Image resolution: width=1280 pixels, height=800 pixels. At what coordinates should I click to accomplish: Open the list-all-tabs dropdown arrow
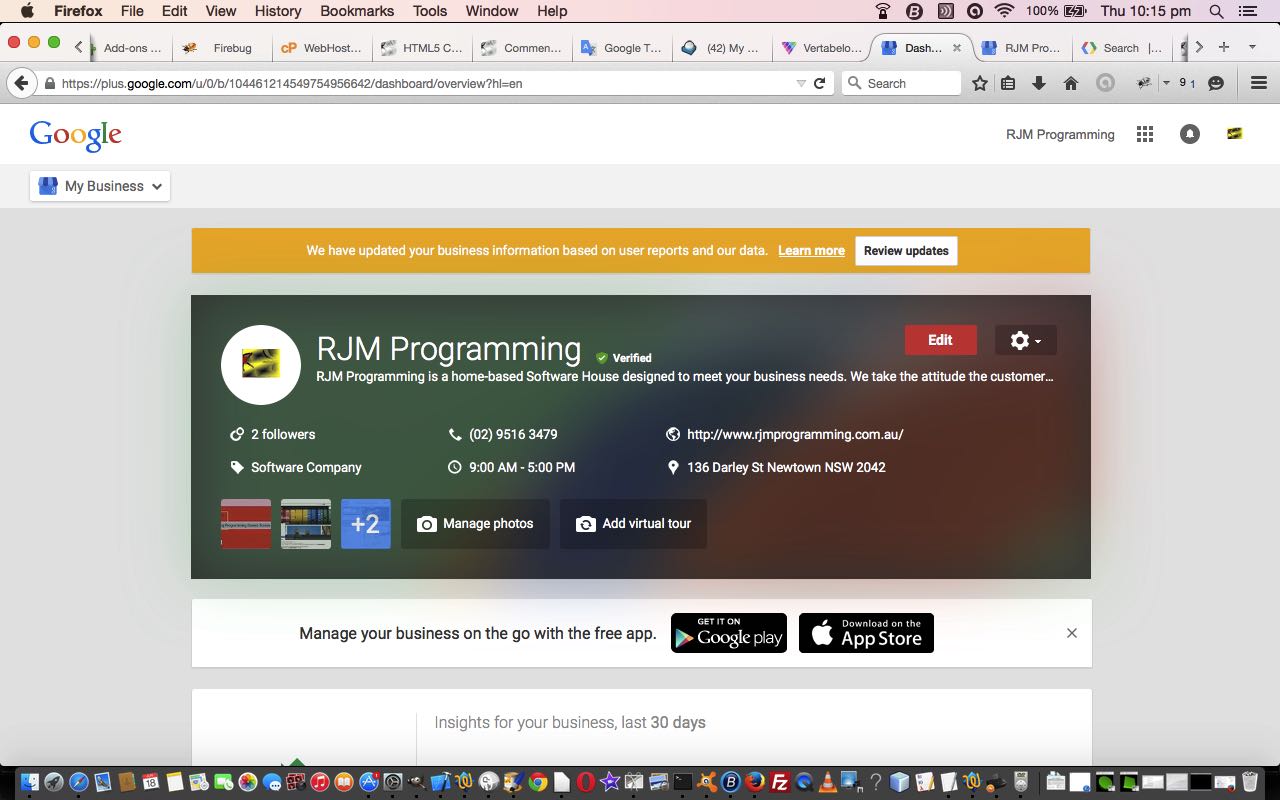click(x=1252, y=47)
